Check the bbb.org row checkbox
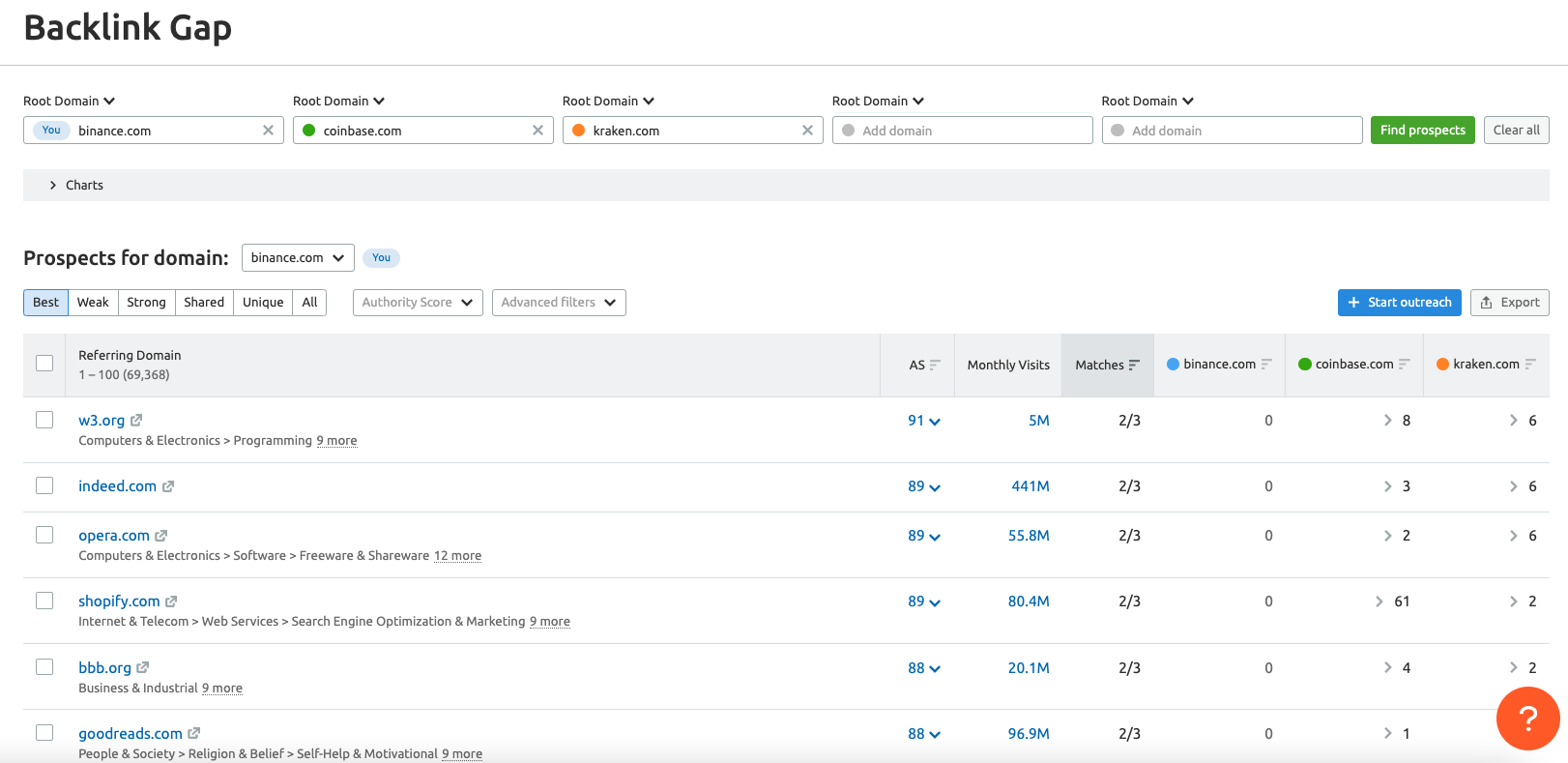This screenshot has height=763, width=1568. (x=44, y=667)
